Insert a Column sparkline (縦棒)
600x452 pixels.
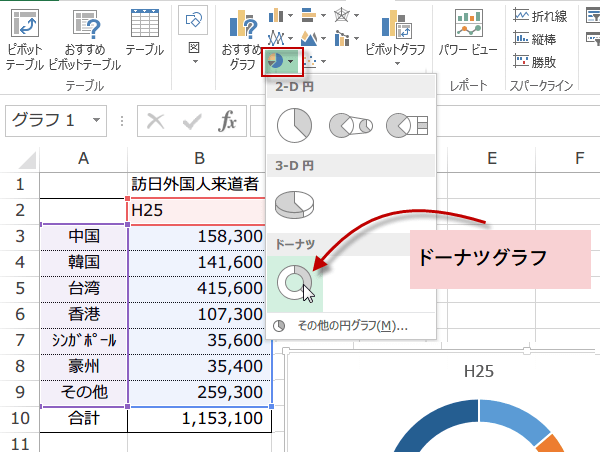(542, 37)
